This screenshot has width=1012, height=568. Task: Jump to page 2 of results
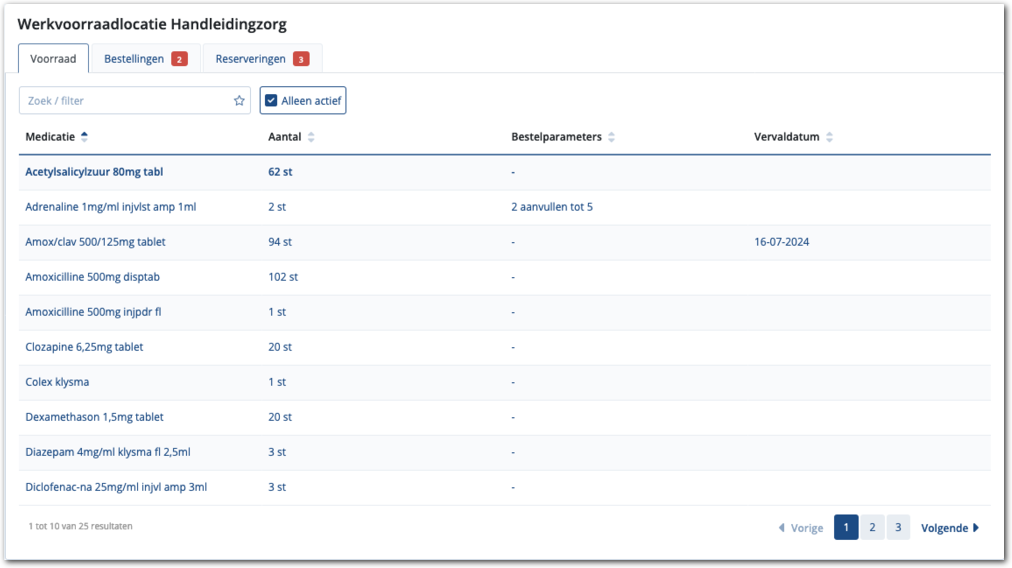[872, 528]
